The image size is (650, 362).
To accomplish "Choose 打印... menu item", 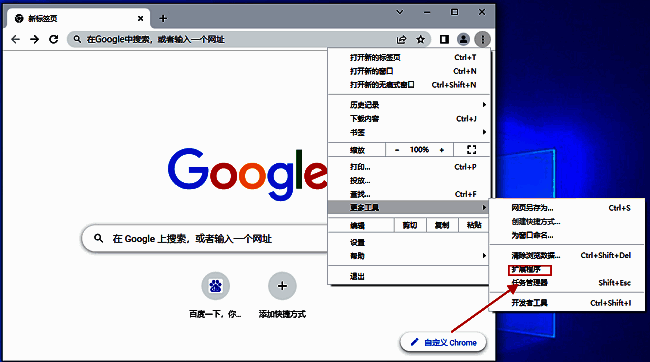I will tap(409, 167).
